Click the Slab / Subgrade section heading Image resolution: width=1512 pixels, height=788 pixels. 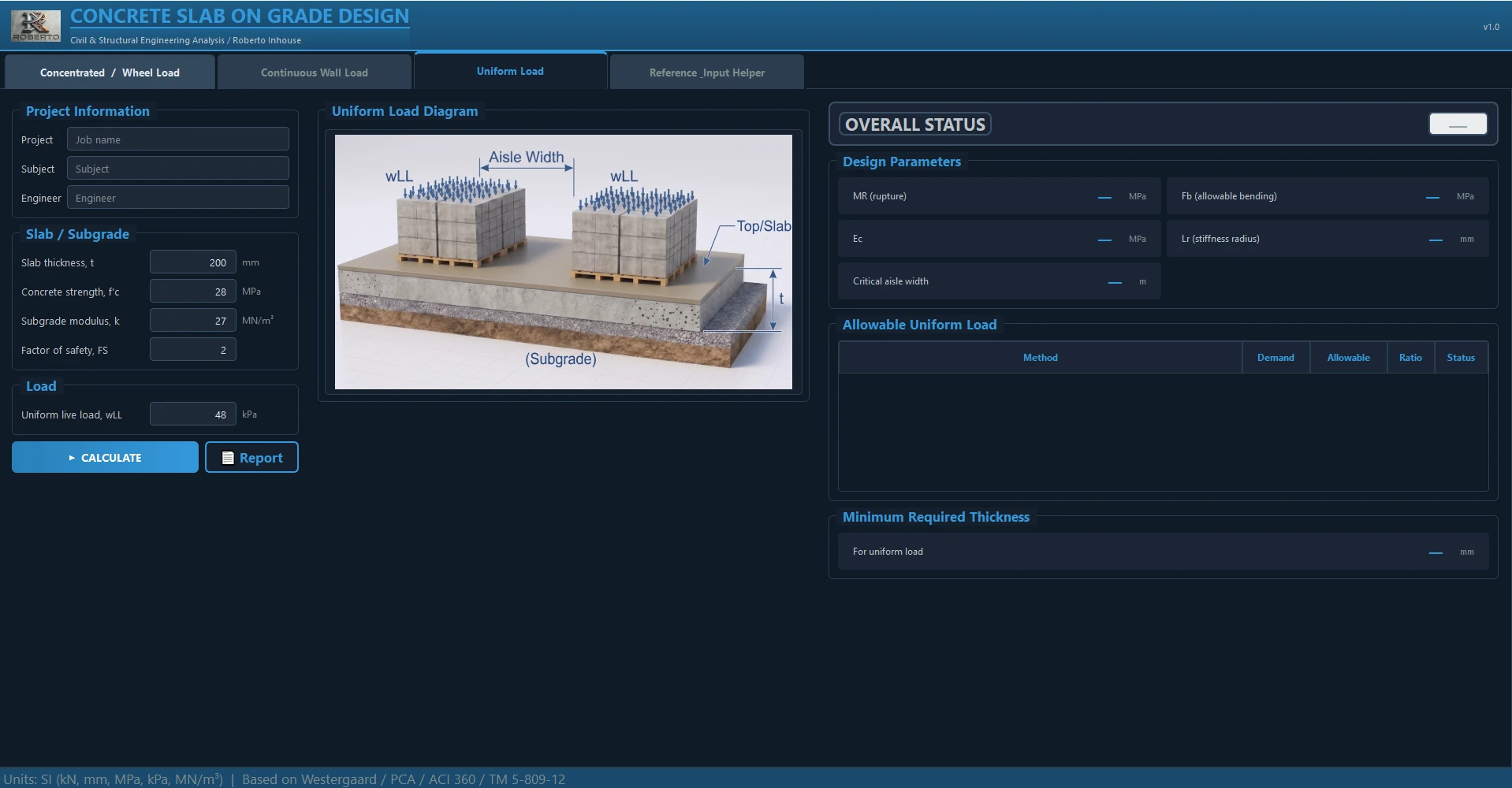pos(77,234)
